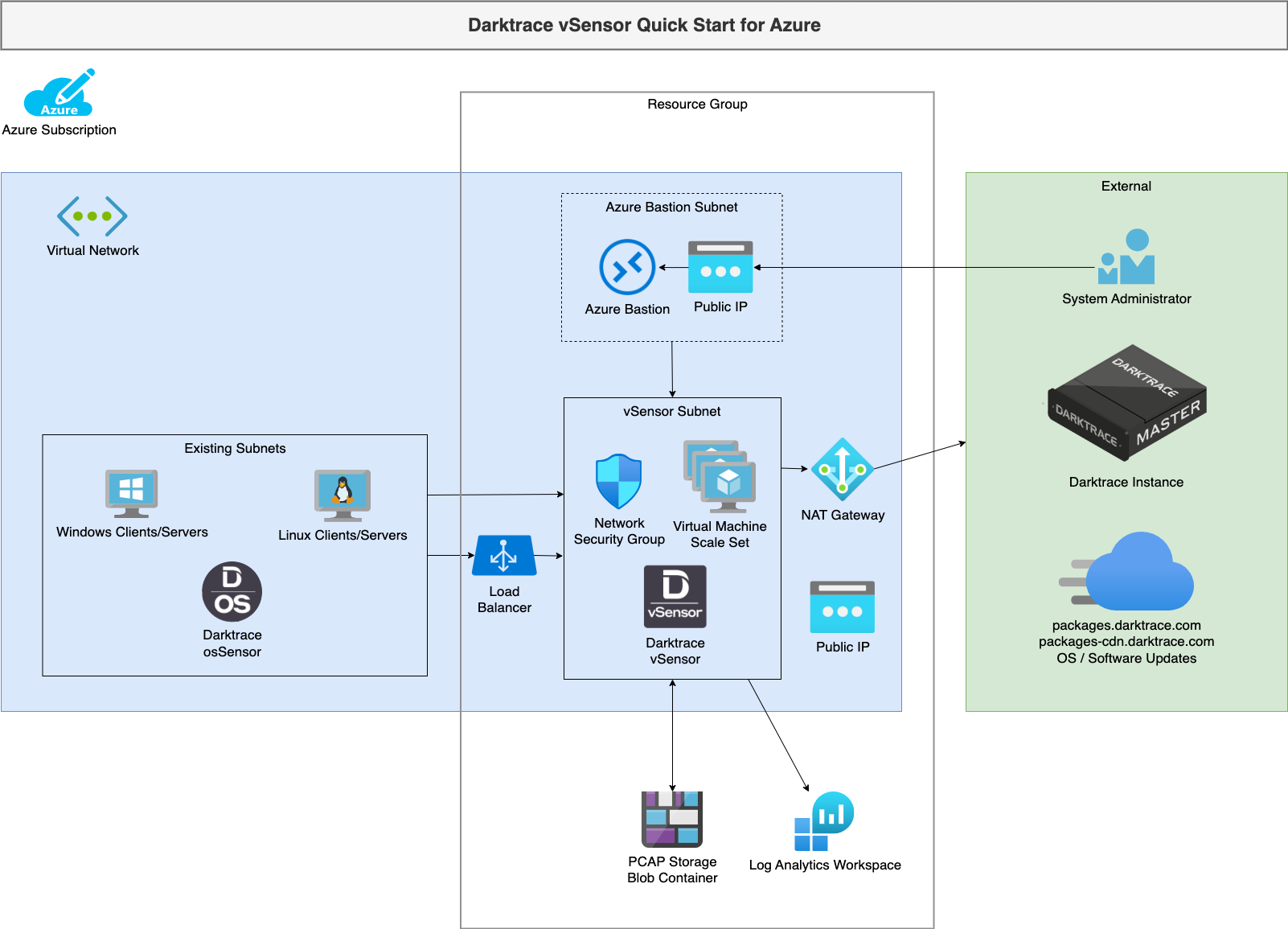The width and height of the screenshot is (1288, 929).
Task: Click the Azure Subscription text
Action: (59, 129)
